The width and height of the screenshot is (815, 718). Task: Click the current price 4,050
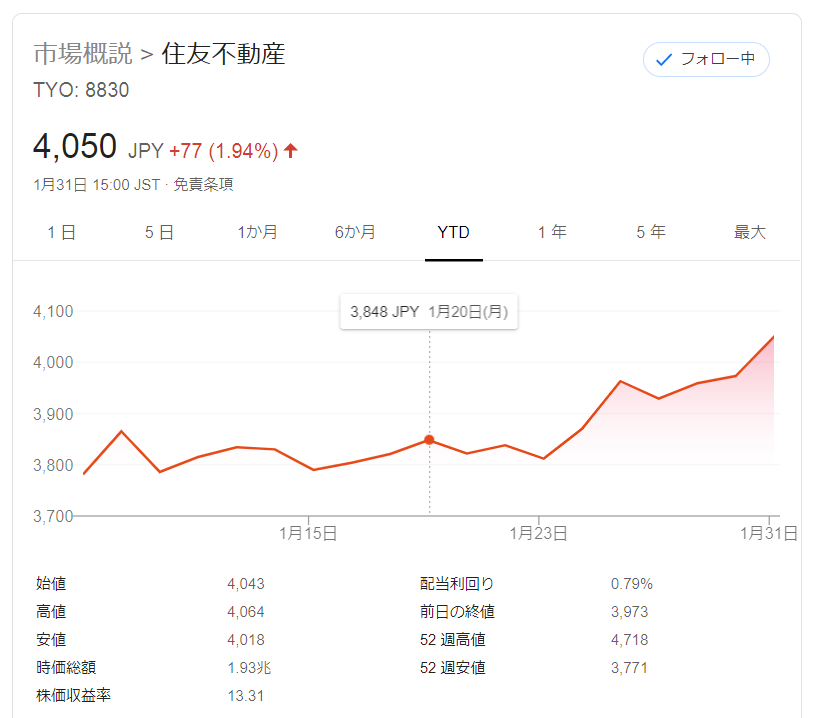(75, 146)
